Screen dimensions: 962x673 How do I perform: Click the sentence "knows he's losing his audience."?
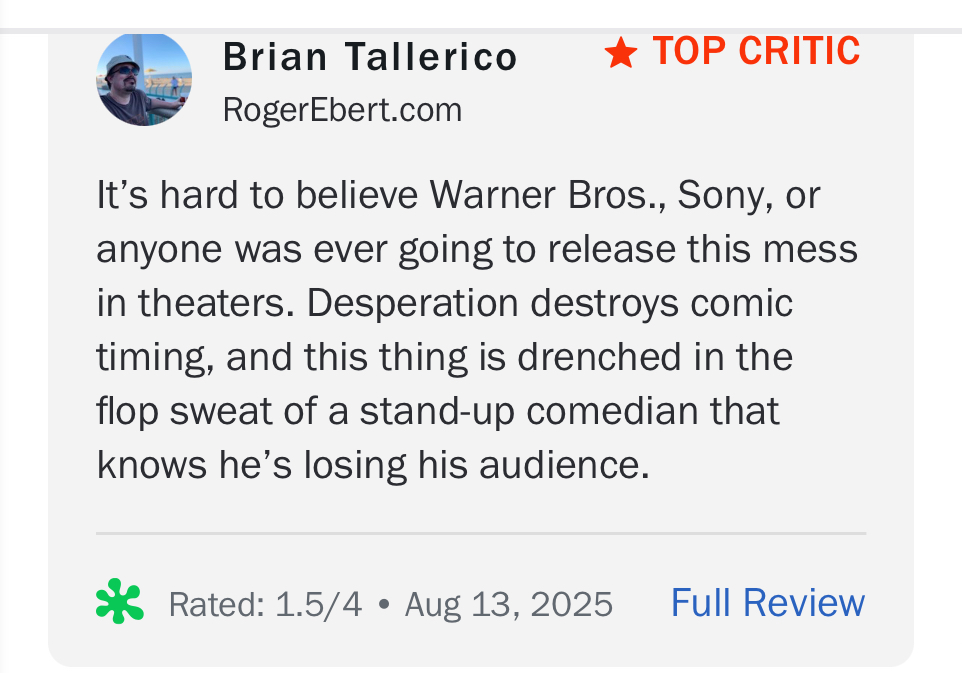pos(373,465)
